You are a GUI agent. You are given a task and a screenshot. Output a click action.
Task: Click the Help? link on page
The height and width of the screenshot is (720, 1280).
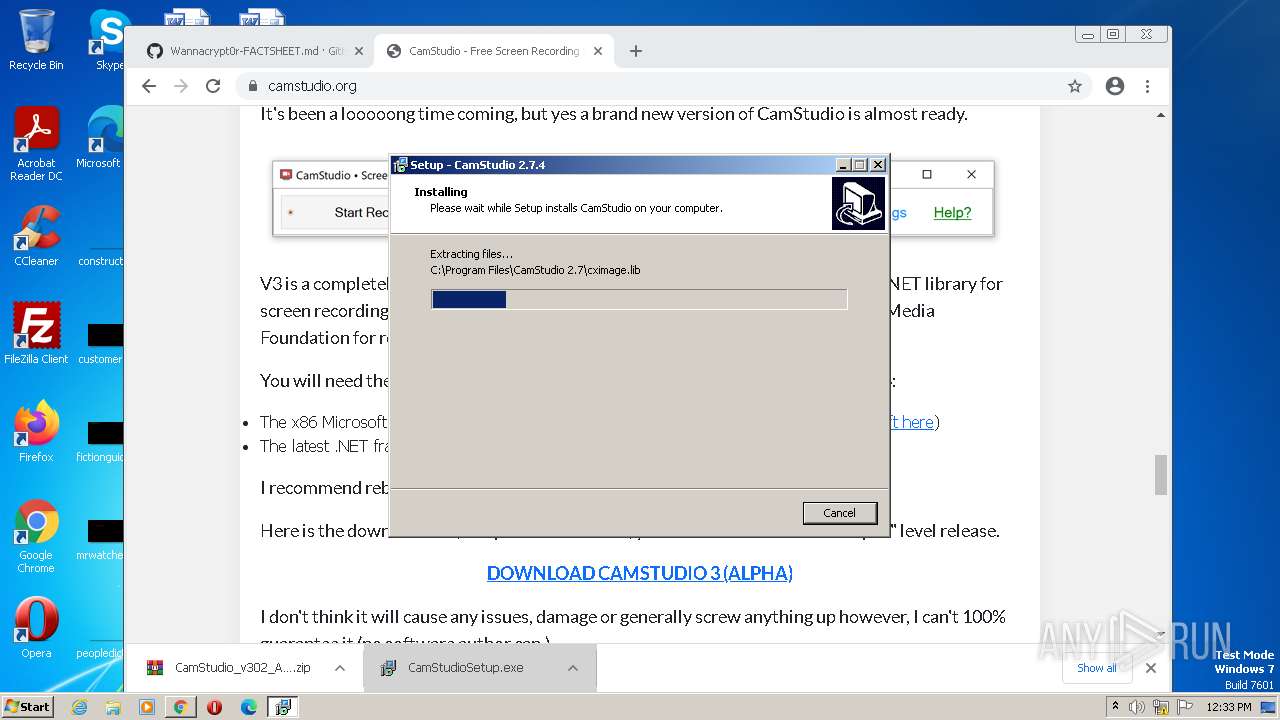[952, 212]
